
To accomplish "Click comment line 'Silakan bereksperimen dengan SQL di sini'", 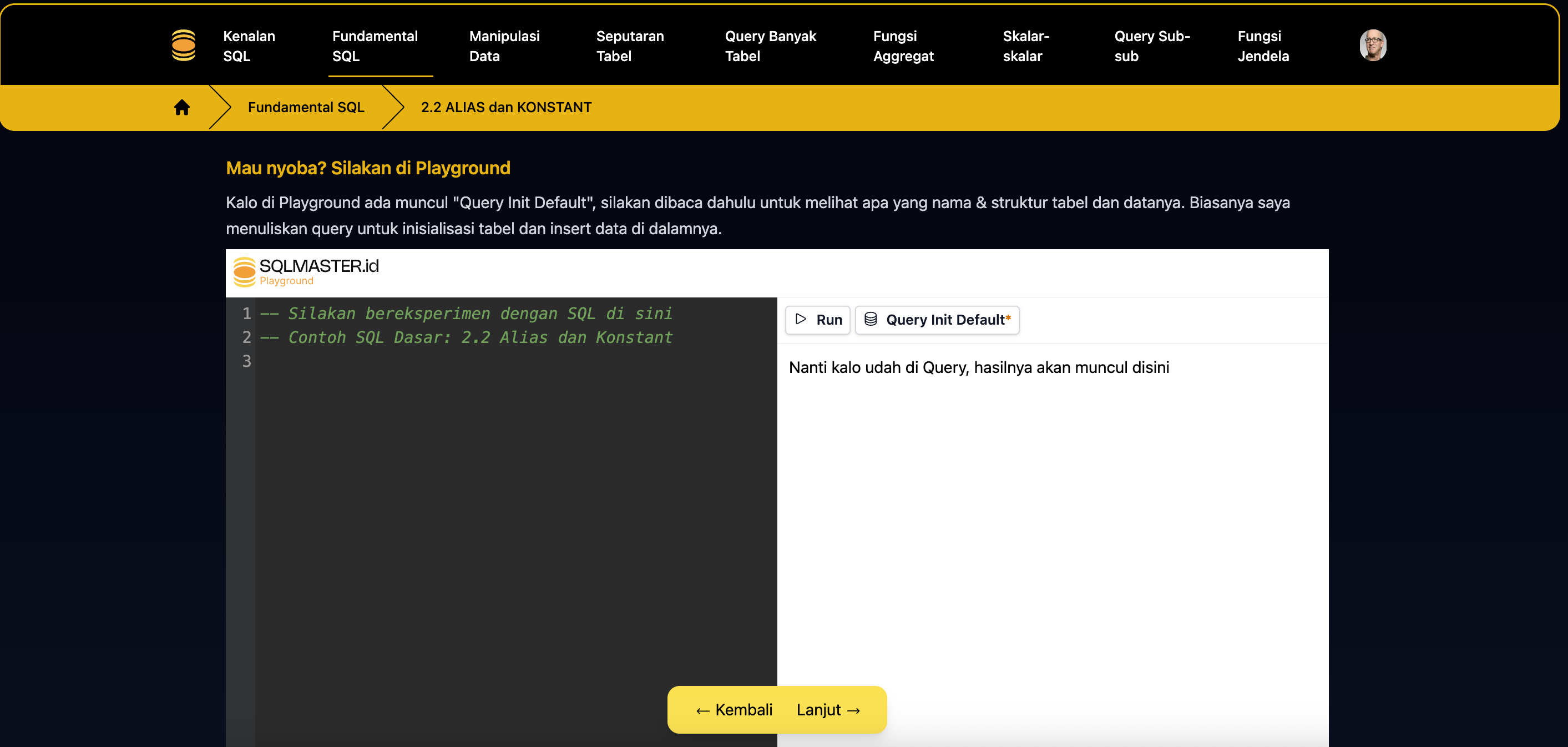I will [466, 314].
